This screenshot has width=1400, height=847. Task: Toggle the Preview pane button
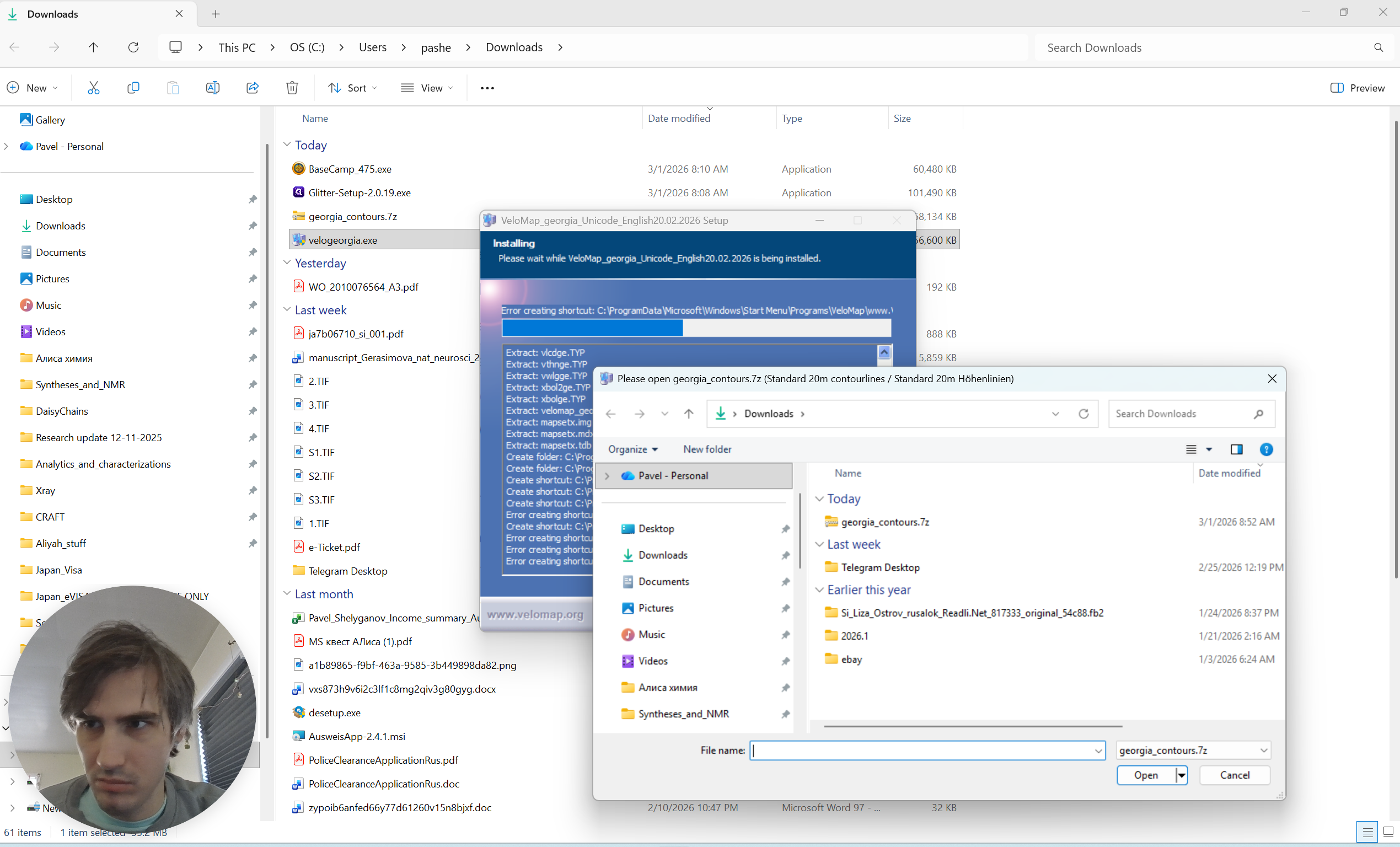click(x=1358, y=88)
